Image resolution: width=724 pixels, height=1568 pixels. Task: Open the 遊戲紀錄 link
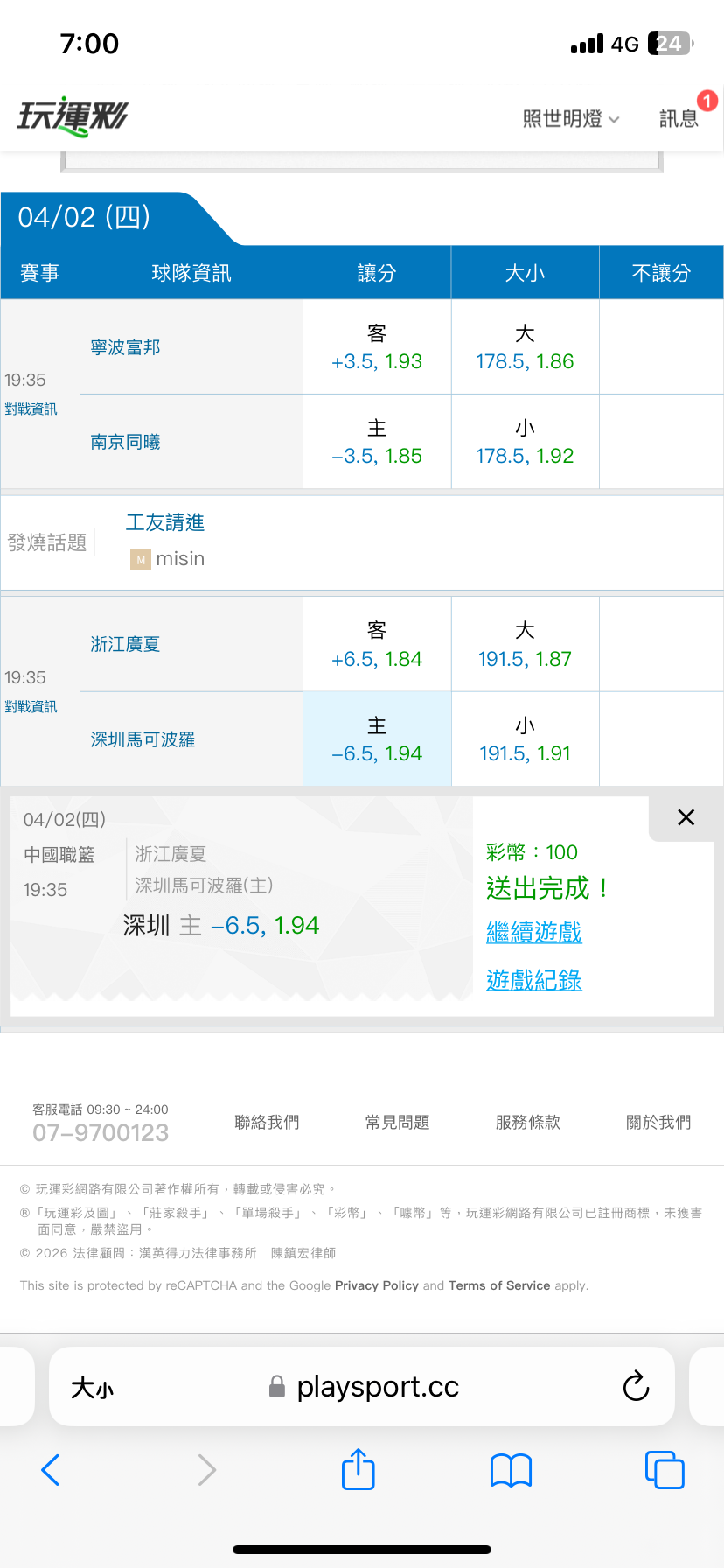pyautogui.click(x=533, y=981)
